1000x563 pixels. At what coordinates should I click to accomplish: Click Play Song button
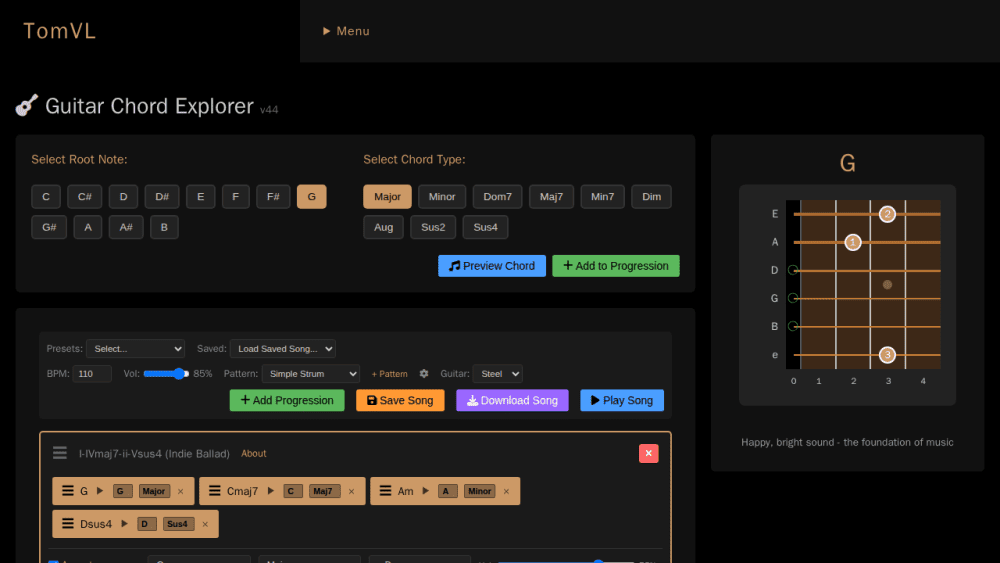622,400
